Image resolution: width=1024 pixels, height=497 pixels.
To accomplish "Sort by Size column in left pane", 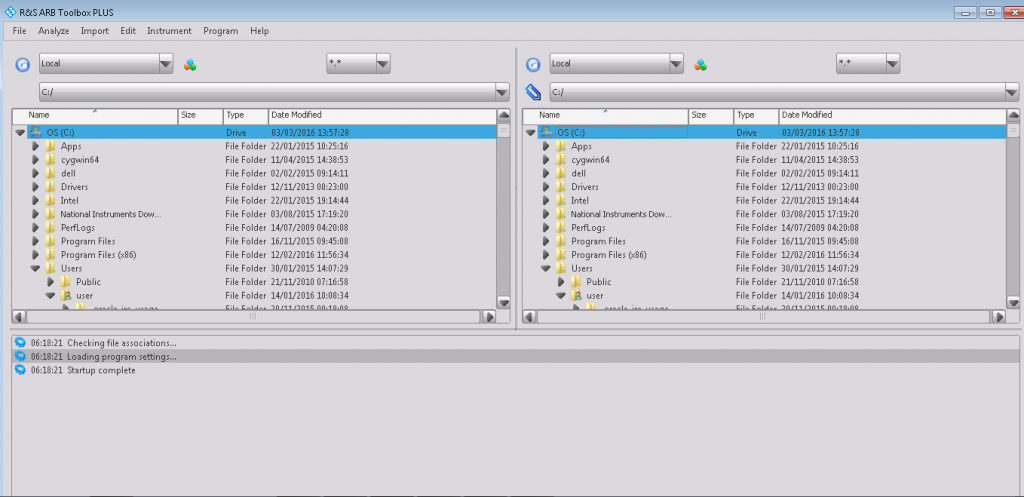I will pos(200,116).
